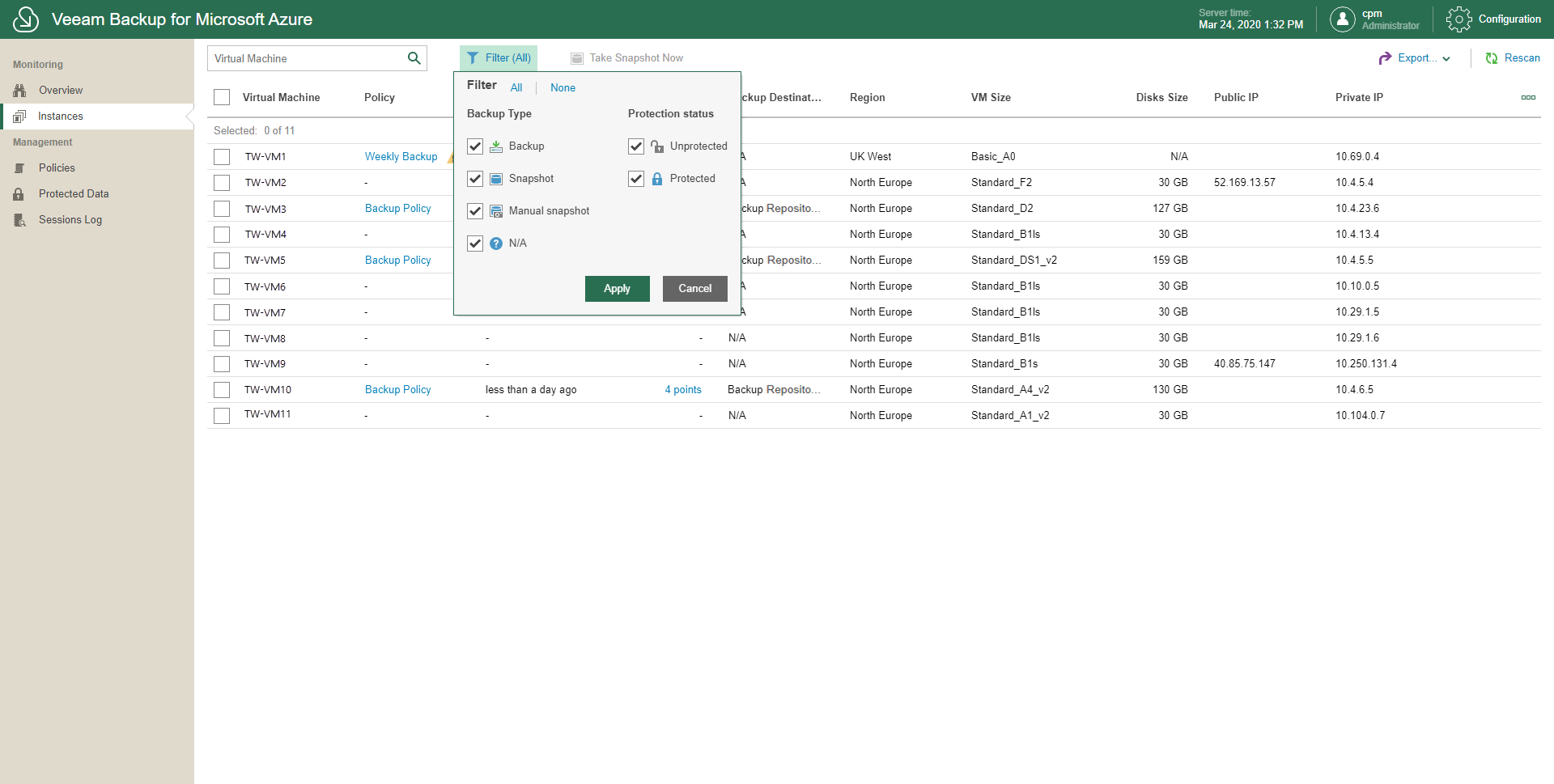The image size is (1554, 784).
Task: Apply the filter settings
Action: click(x=617, y=289)
